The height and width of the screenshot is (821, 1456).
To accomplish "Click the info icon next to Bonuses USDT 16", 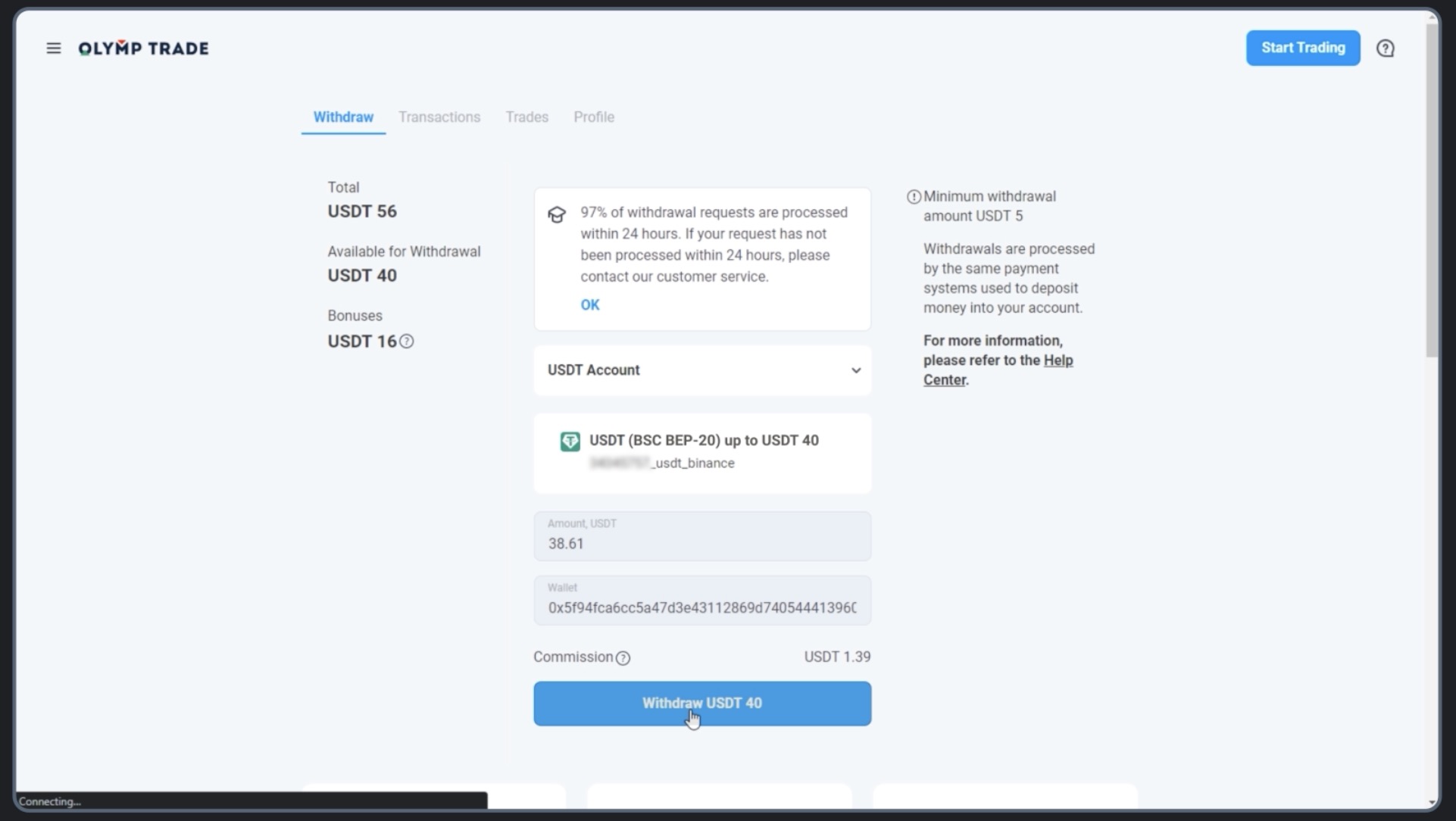I will tap(407, 341).
